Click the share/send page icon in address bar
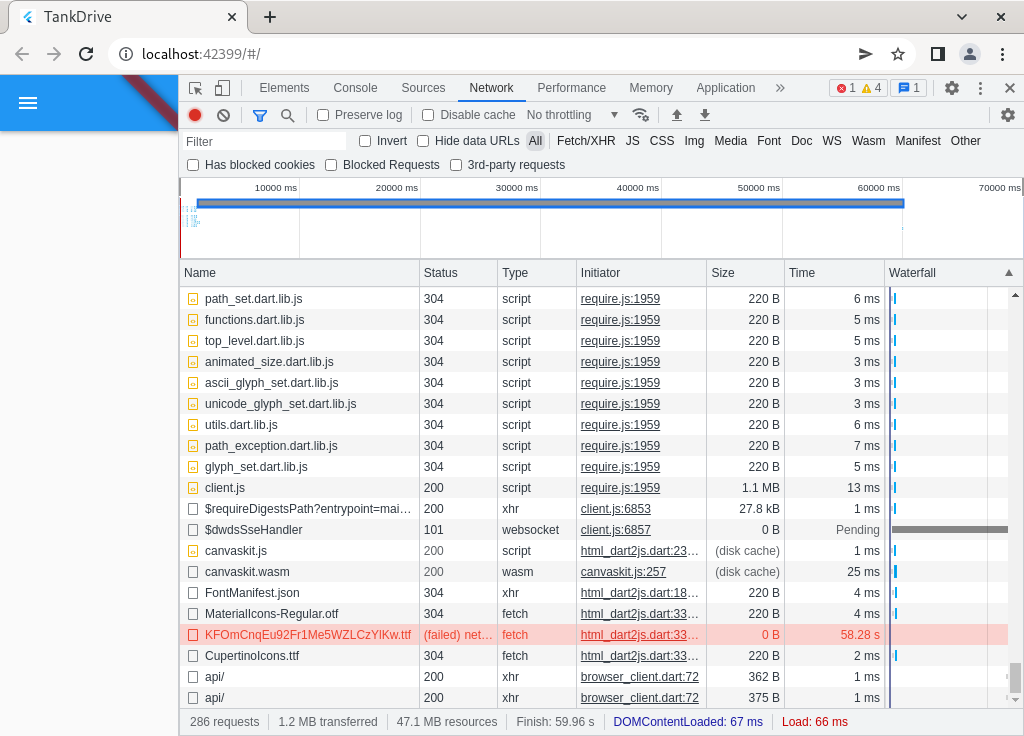 865,54
